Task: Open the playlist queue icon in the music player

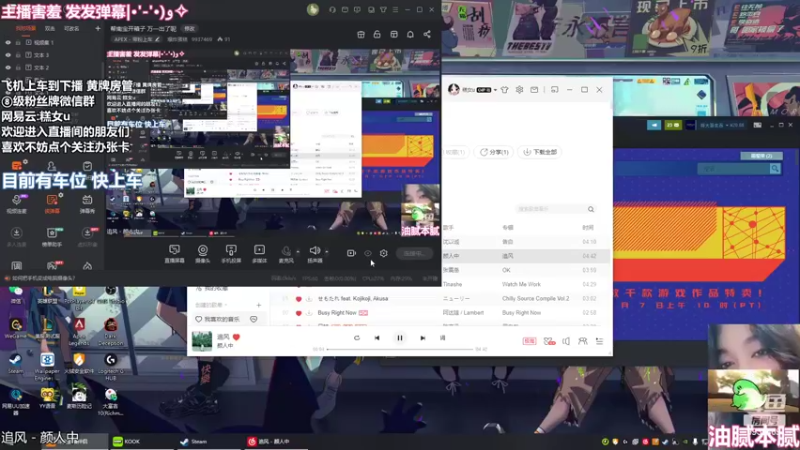Action: [x=599, y=341]
